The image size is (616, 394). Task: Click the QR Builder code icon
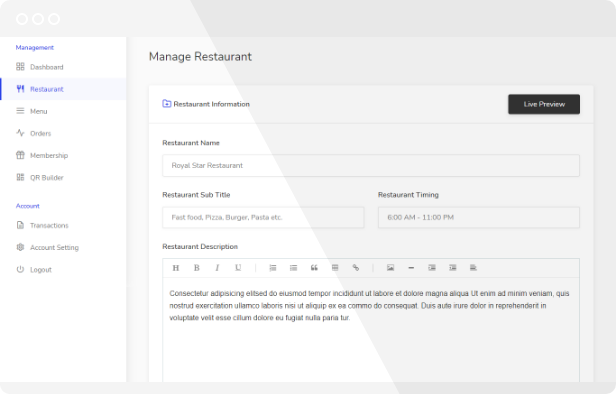(20, 177)
